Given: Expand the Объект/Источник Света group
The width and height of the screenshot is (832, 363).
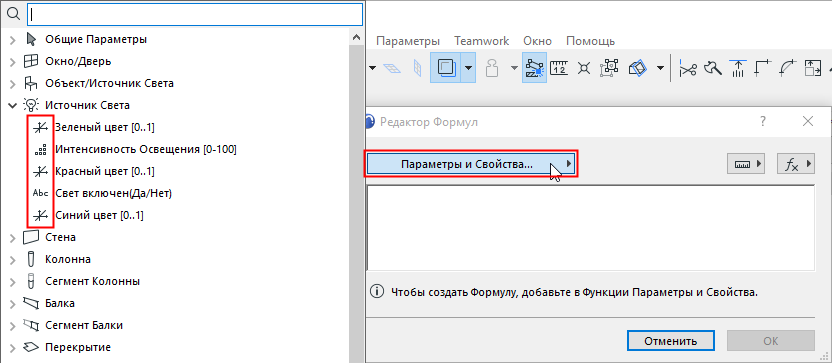Looking at the screenshot, I should click(13, 83).
